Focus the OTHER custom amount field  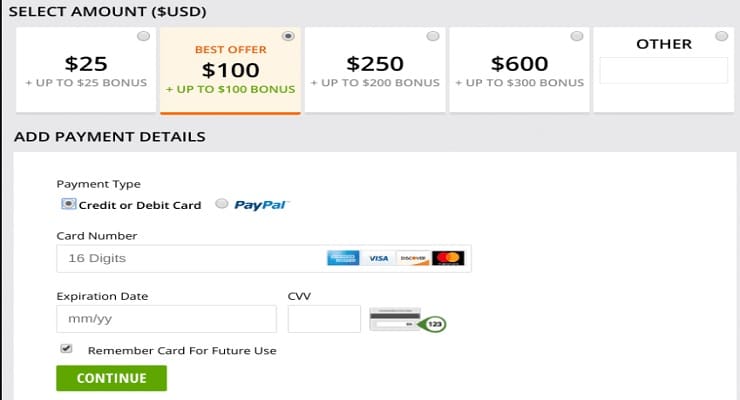(x=664, y=71)
